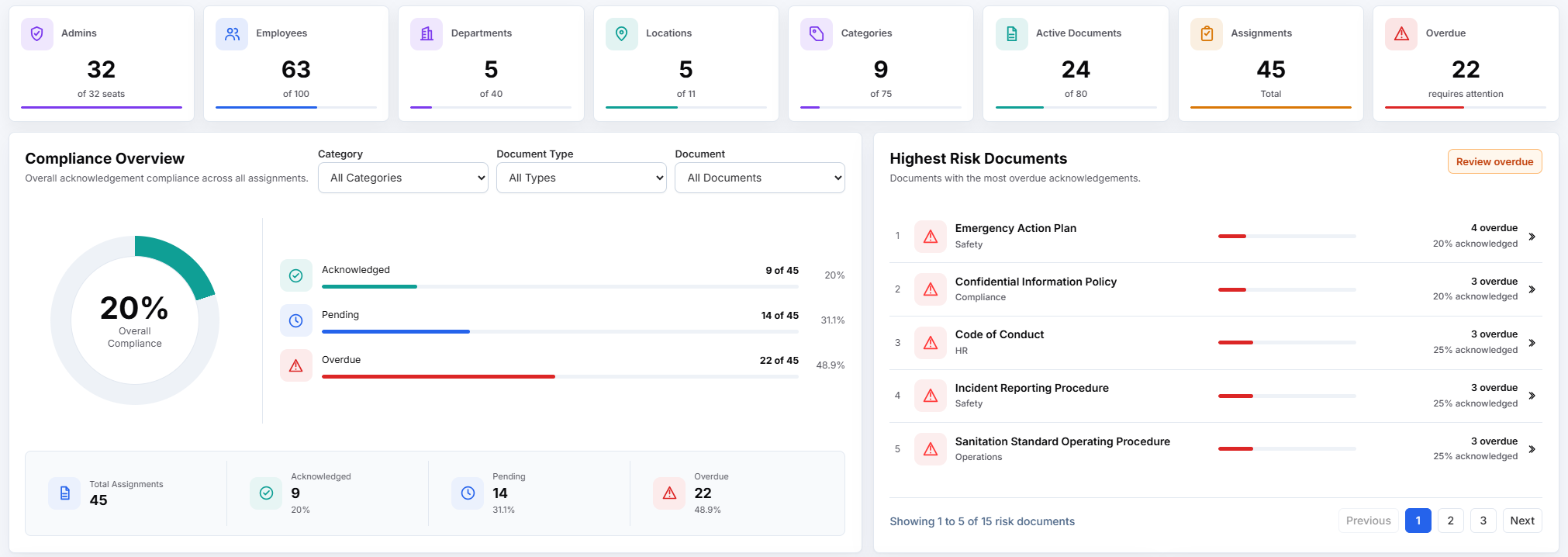Screen dimensions: 1568x557
Task: Click the Assignments count 45 in top card
Action: (x=1271, y=70)
